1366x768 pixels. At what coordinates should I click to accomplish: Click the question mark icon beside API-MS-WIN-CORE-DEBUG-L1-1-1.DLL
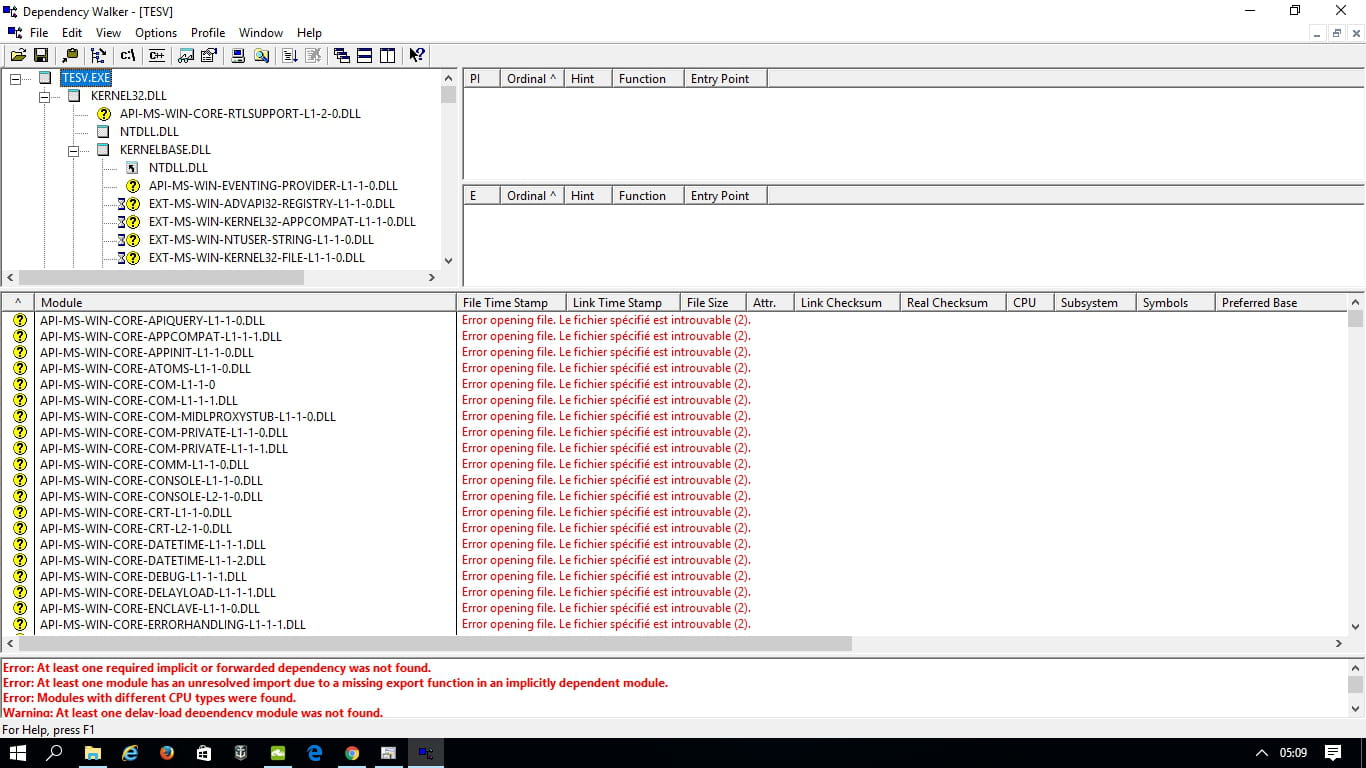(19, 577)
